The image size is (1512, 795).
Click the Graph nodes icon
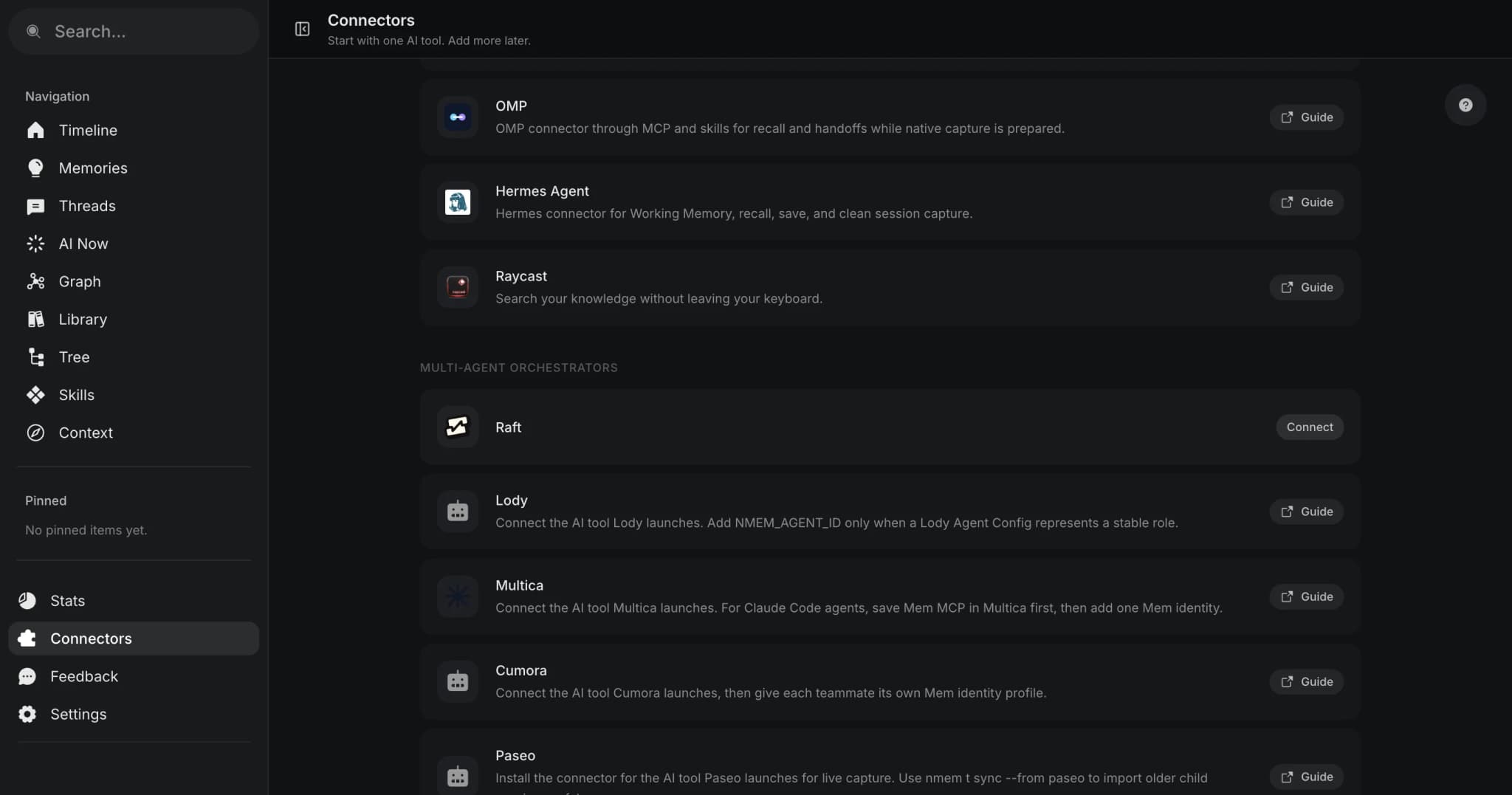pos(35,281)
